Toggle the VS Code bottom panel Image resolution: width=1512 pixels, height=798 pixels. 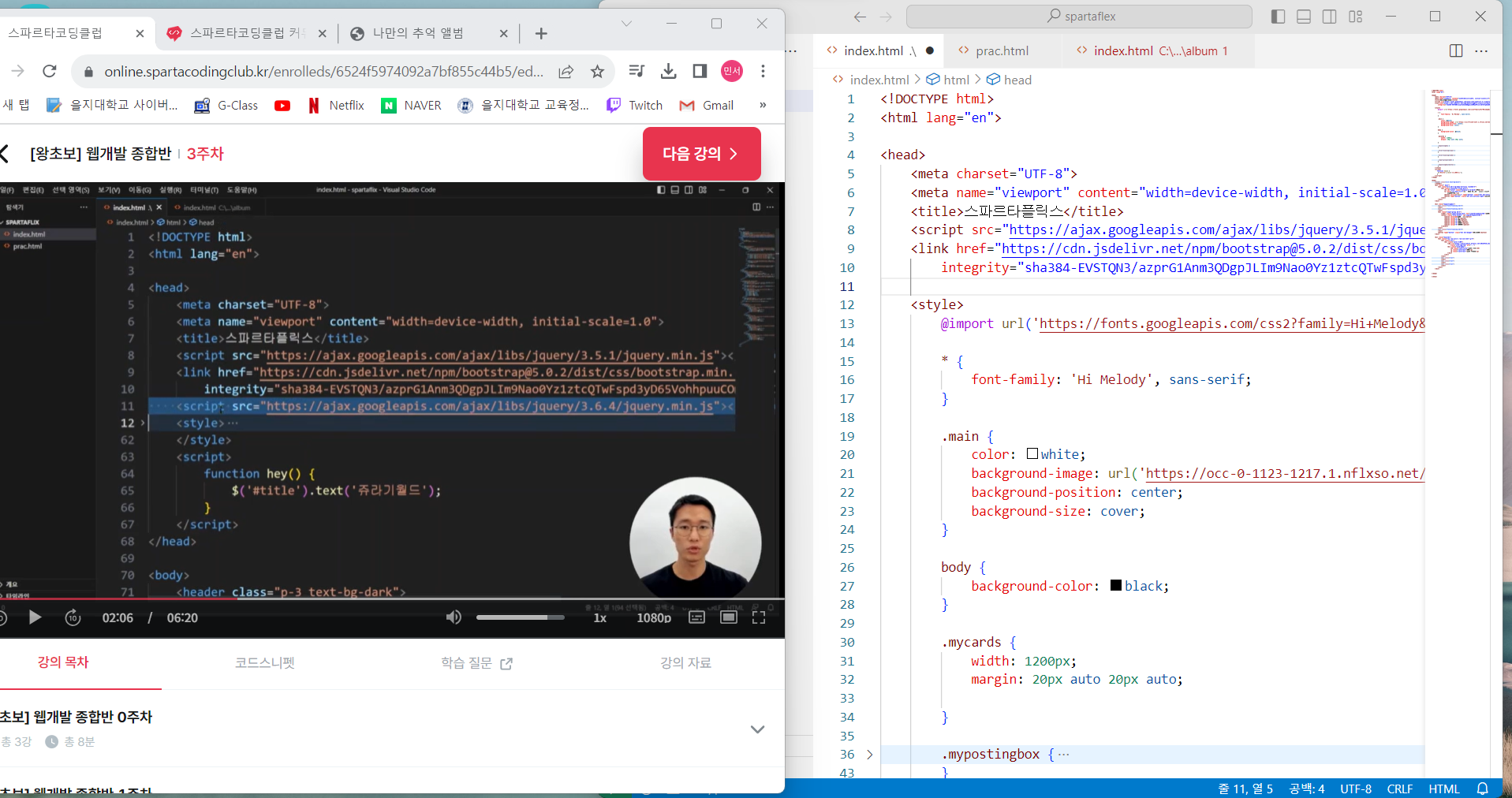[1304, 17]
